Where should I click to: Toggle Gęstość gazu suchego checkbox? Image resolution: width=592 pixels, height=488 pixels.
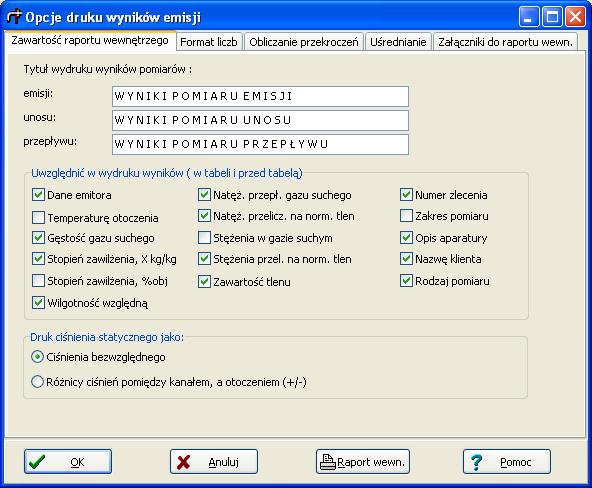coord(39,238)
